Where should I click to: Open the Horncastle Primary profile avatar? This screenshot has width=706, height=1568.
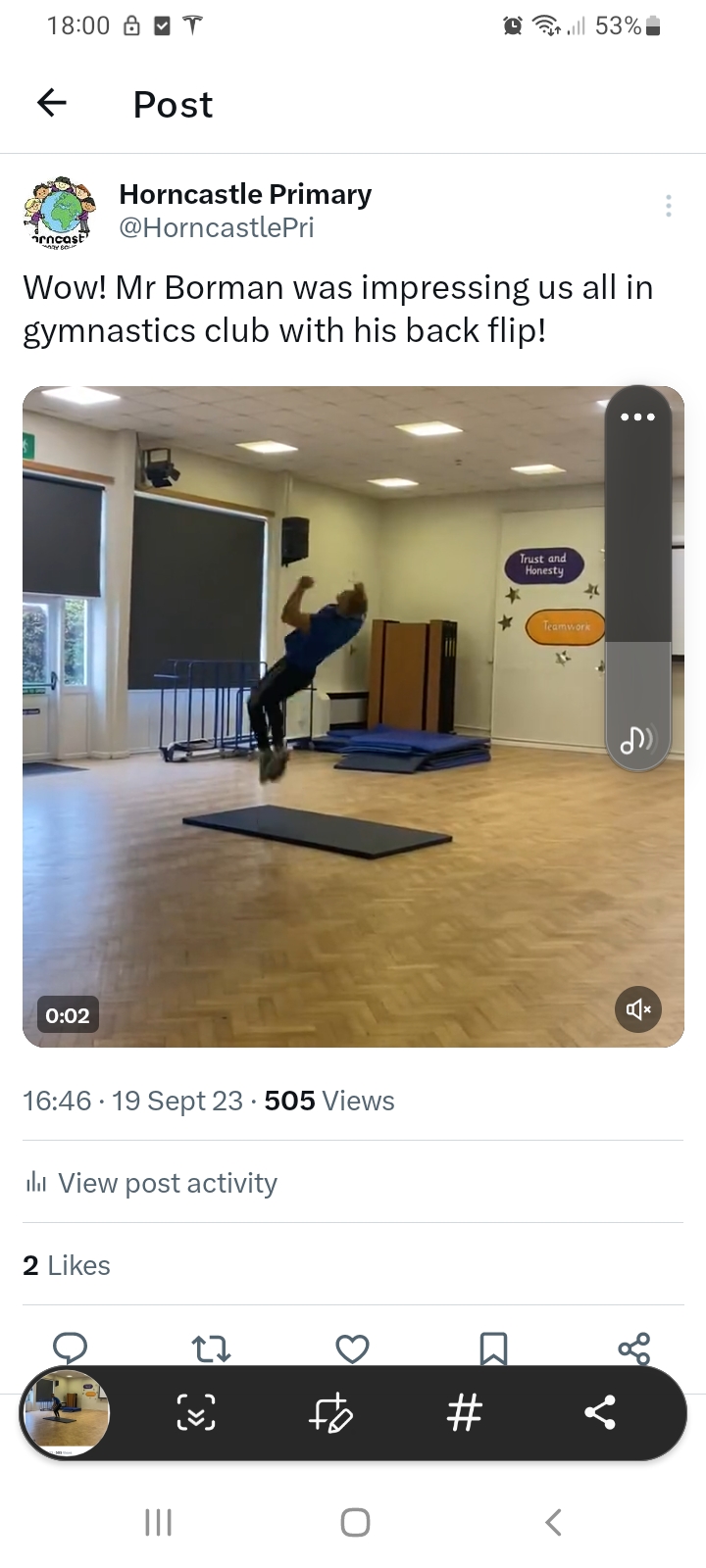60,212
